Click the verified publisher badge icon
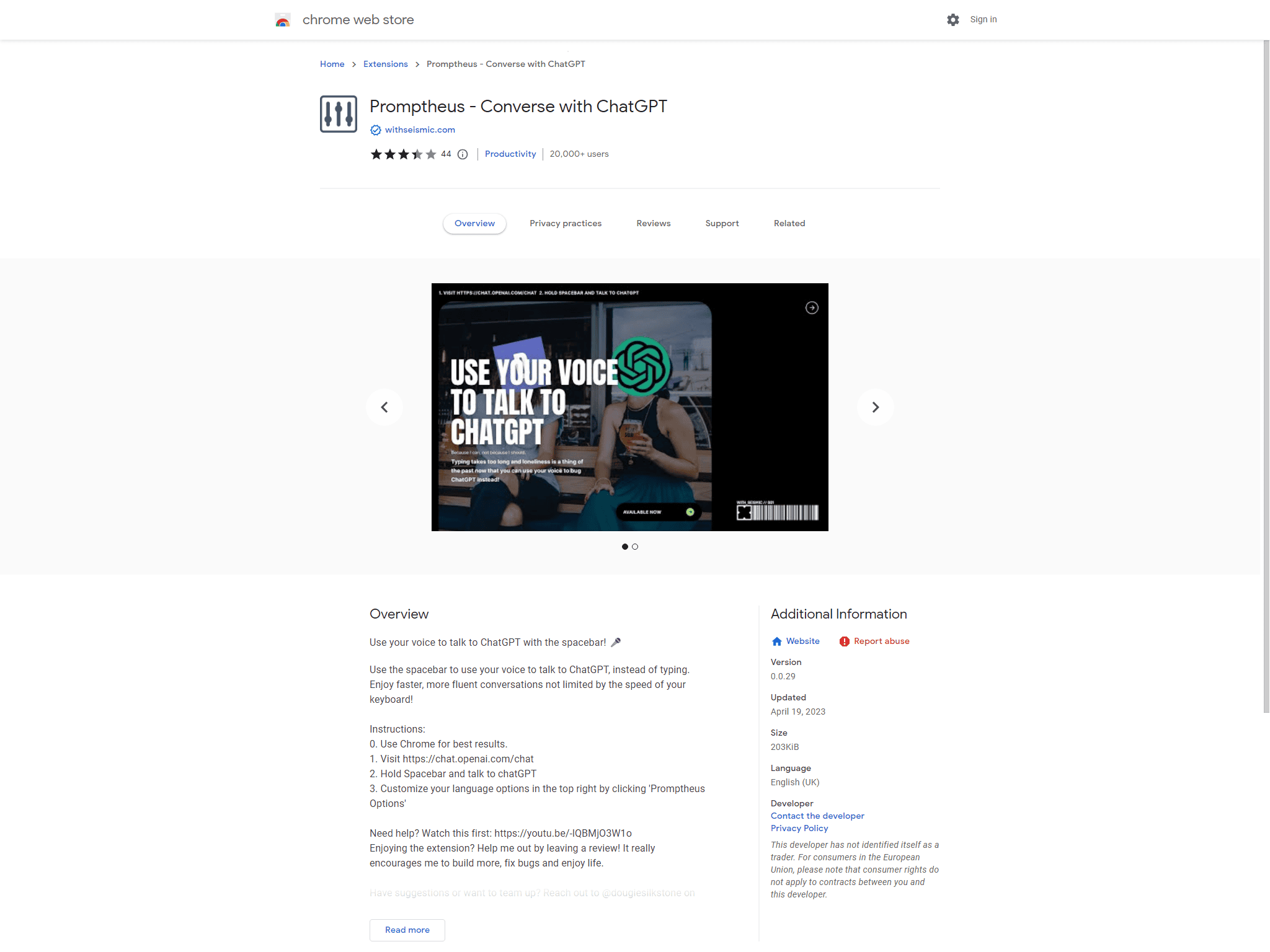The image size is (1270, 952). coord(375,130)
